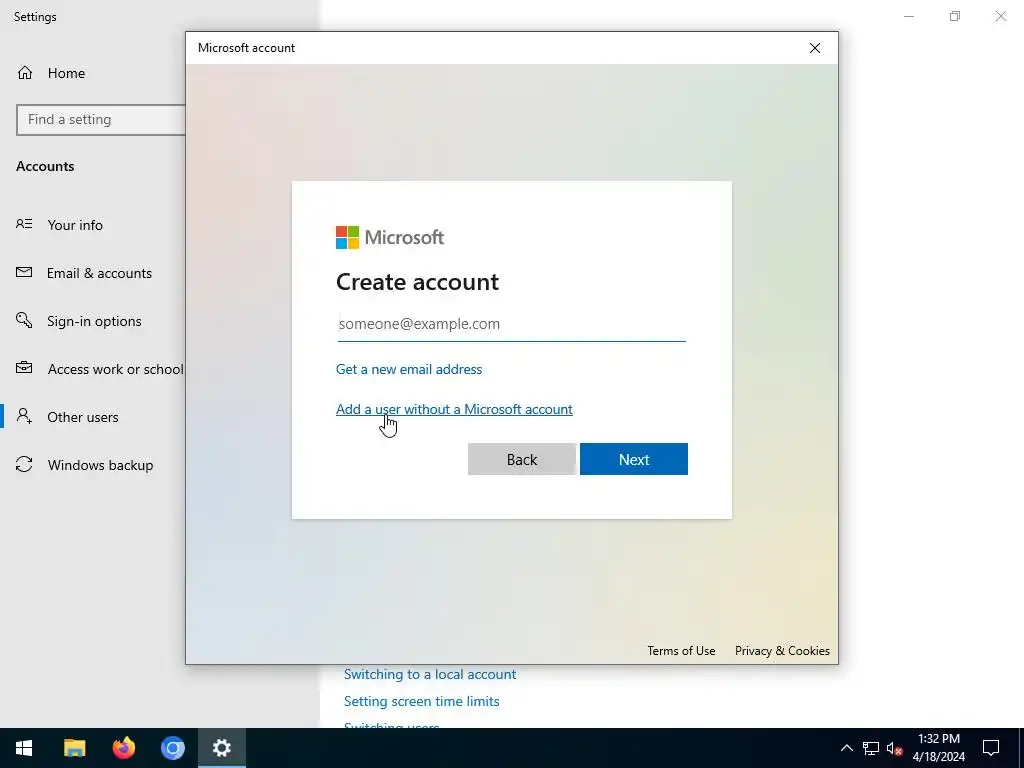The width and height of the screenshot is (1024, 768).
Task: Restore down the Settings window
Action: (x=955, y=16)
